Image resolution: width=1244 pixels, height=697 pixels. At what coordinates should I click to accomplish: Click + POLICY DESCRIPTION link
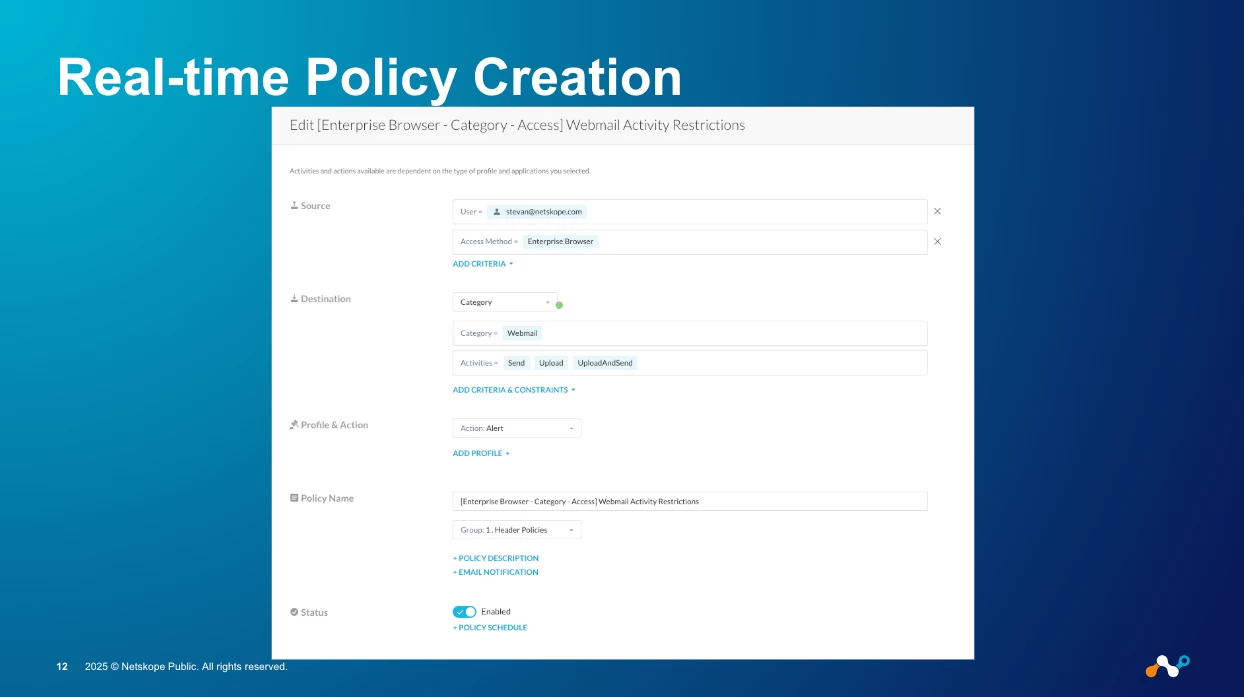click(496, 558)
